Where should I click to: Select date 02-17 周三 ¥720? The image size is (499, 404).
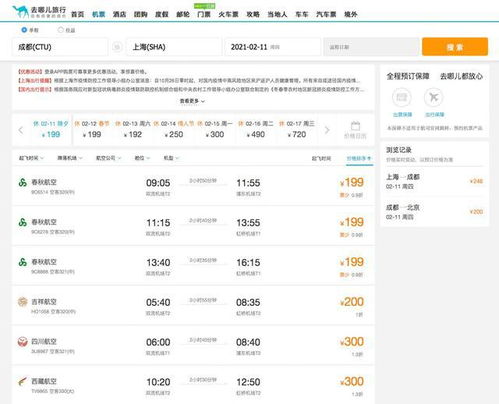(x=297, y=129)
